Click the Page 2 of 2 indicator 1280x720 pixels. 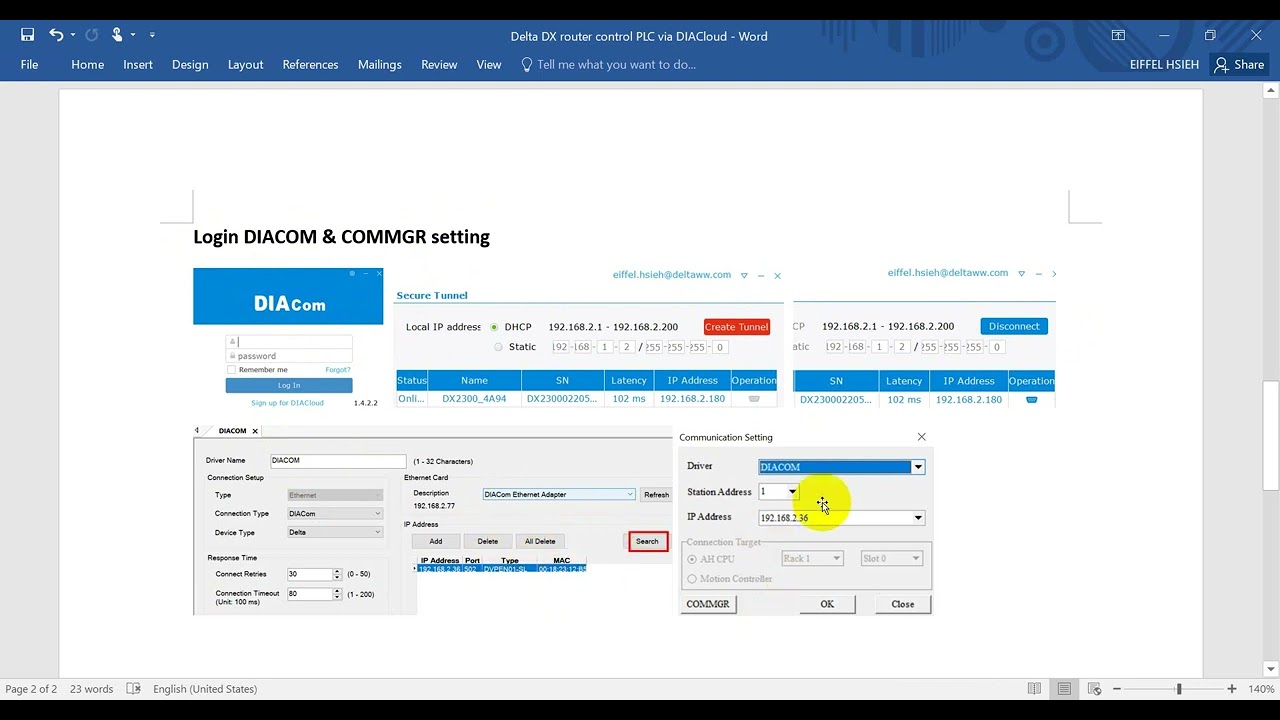31,689
